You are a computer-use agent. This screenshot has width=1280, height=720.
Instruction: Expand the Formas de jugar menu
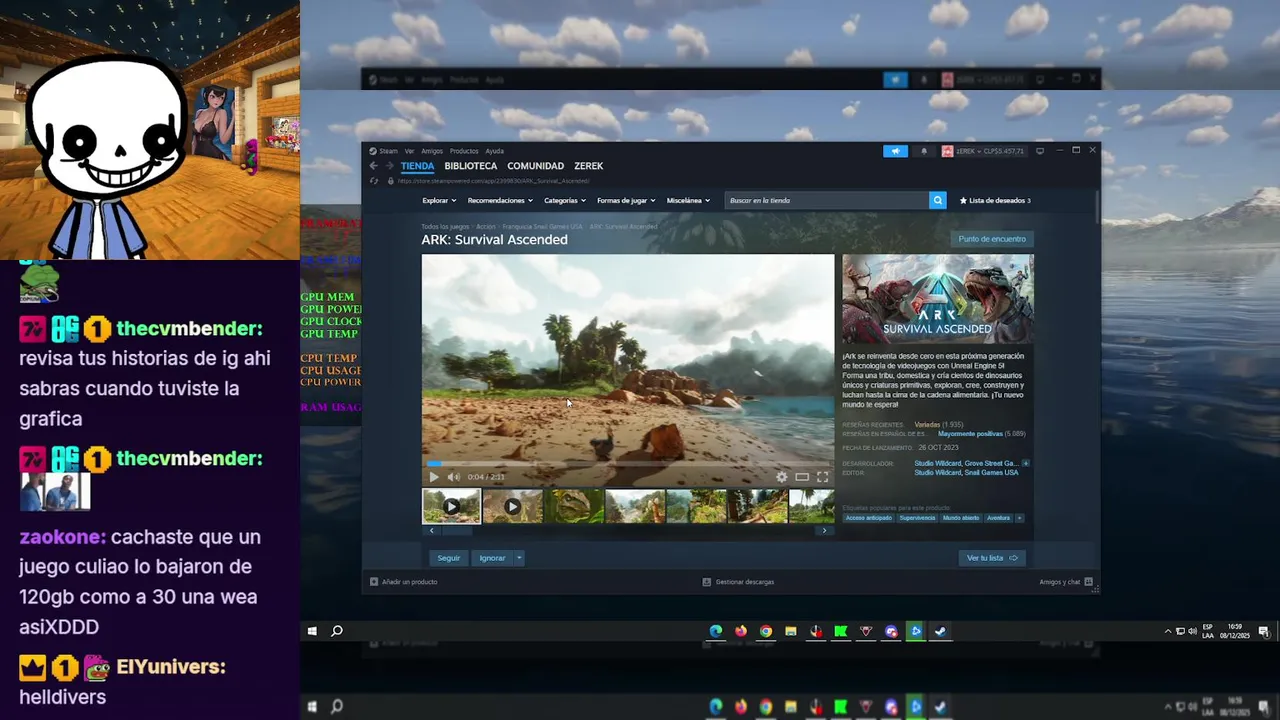click(626, 200)
